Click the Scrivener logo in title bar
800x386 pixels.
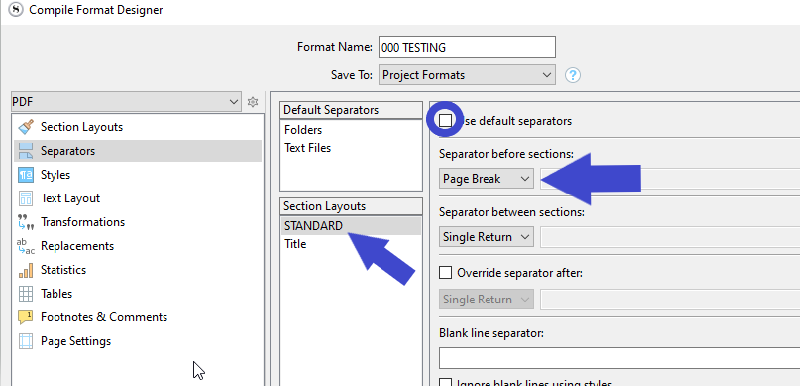(16, 10)
